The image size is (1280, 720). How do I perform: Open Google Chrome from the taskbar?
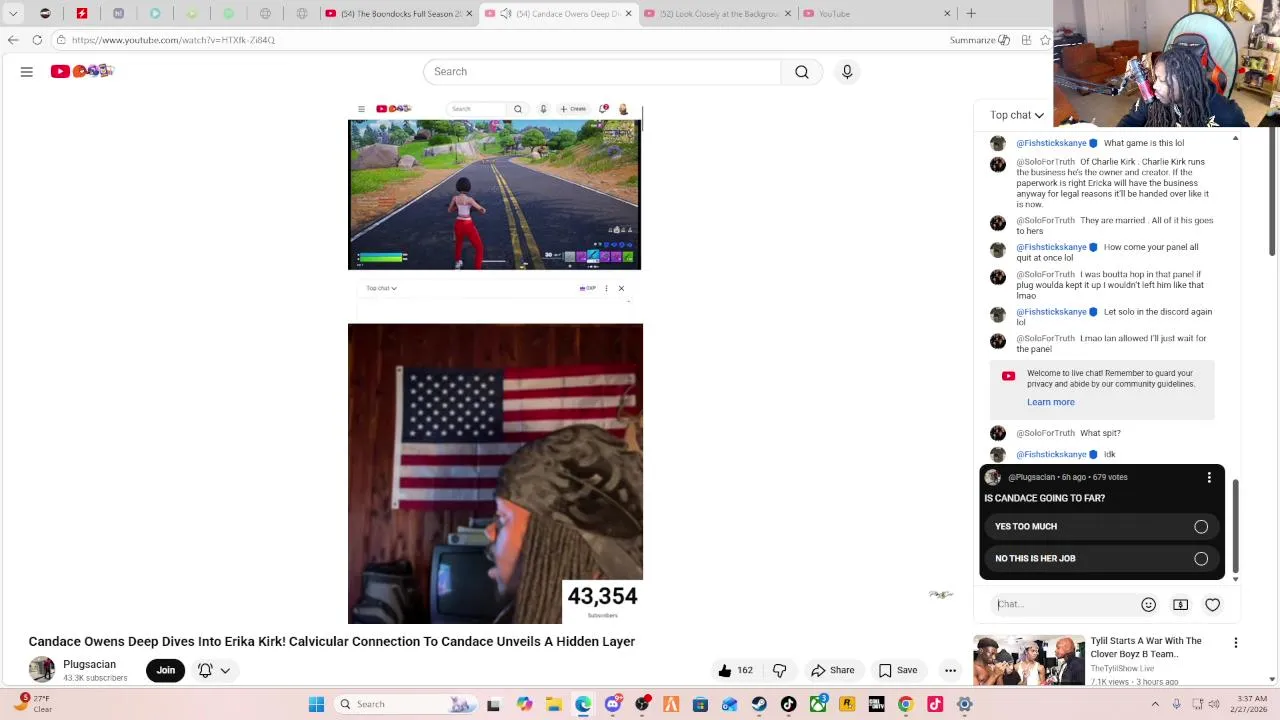[x=905, y=704]
